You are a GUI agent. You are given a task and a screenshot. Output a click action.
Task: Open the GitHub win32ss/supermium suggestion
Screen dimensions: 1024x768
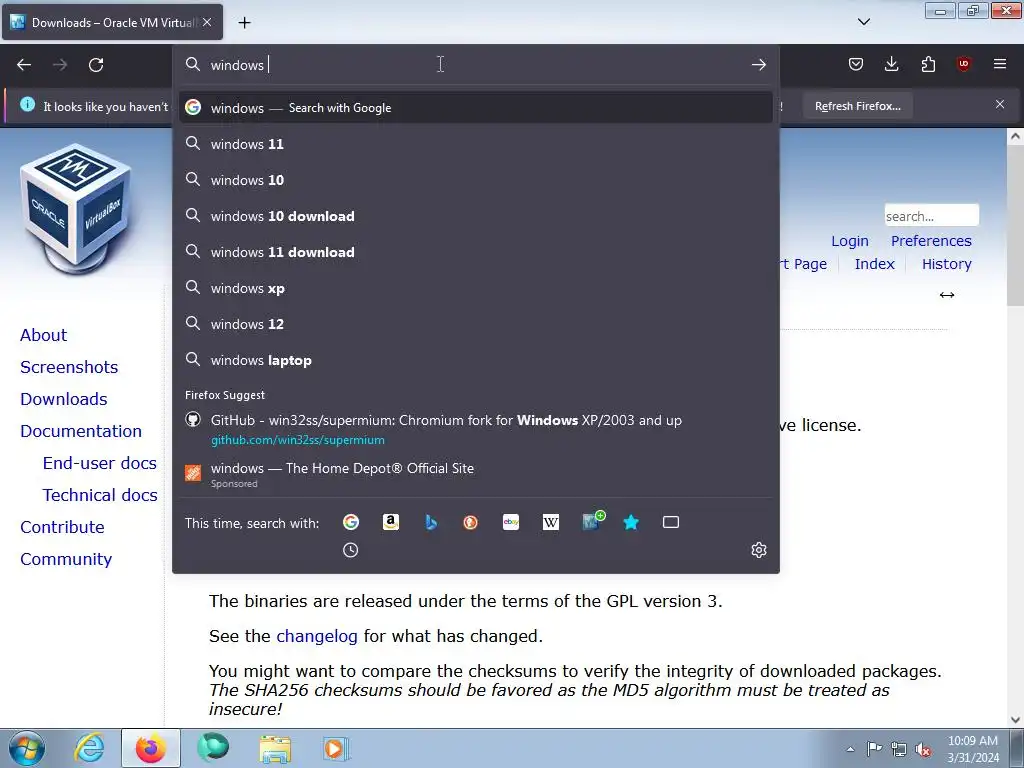[475, 429]
